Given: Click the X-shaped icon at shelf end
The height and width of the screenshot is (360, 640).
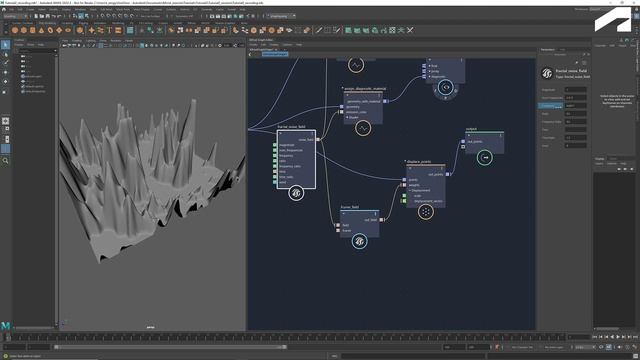Looking at the screenshot, I should point(410,30).
